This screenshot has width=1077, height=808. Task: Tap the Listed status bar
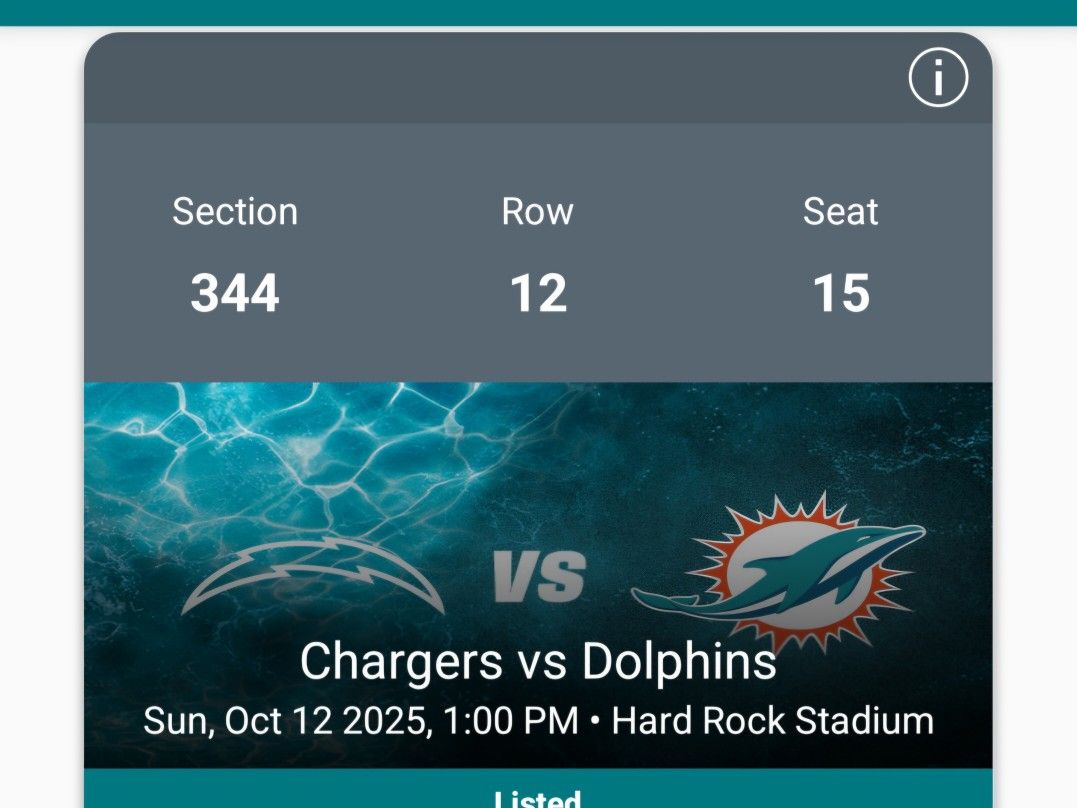[538, 796]
